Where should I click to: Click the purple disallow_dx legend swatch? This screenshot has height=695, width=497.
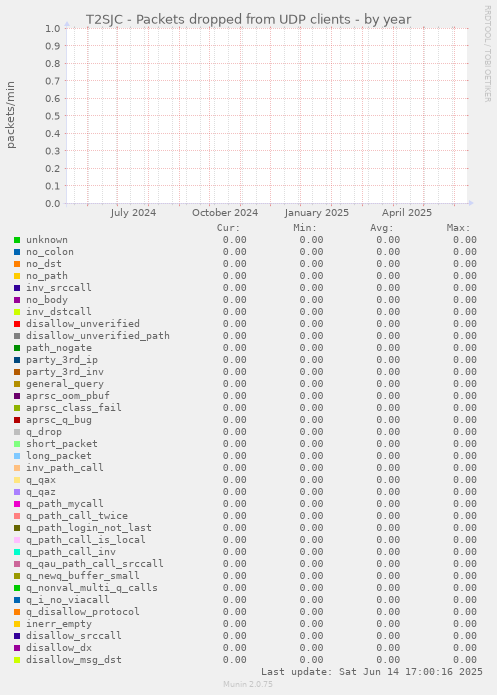click(x=17, y=648)
